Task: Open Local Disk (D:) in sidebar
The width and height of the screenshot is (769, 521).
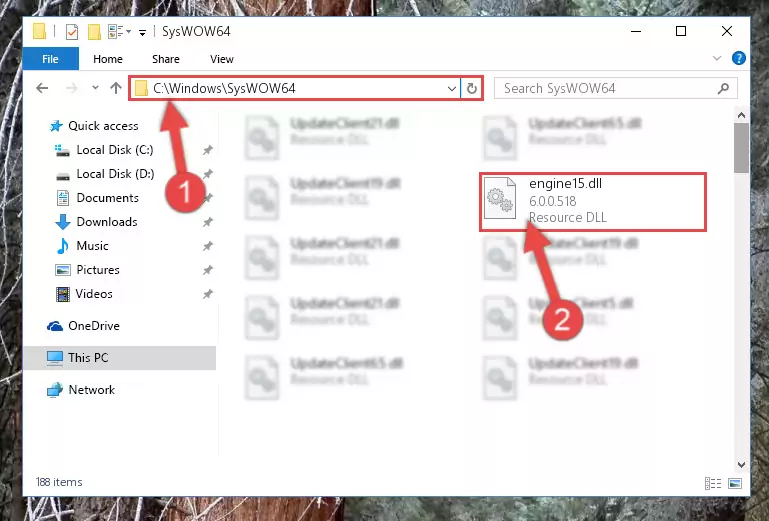Action: click(115, 174)
